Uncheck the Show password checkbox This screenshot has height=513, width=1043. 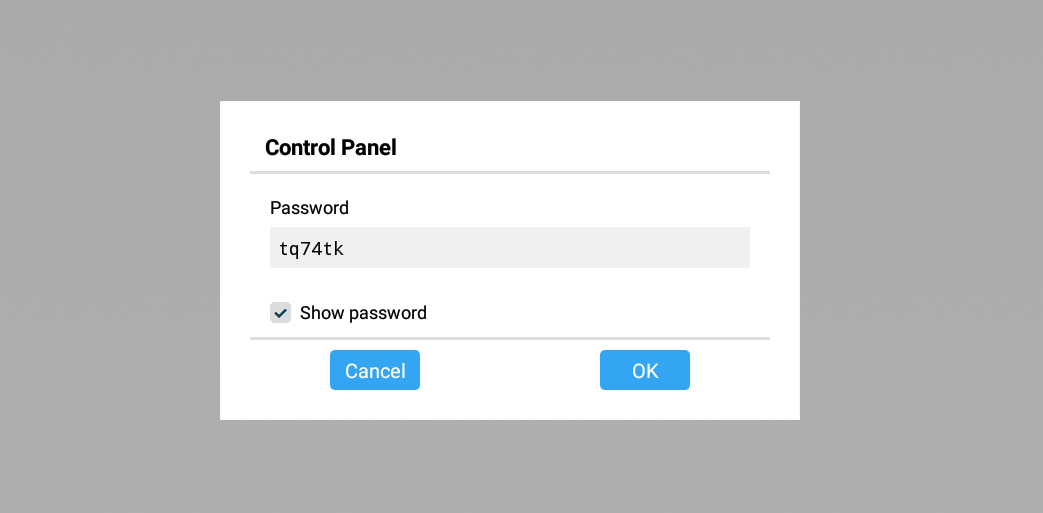tap(280, 313)
